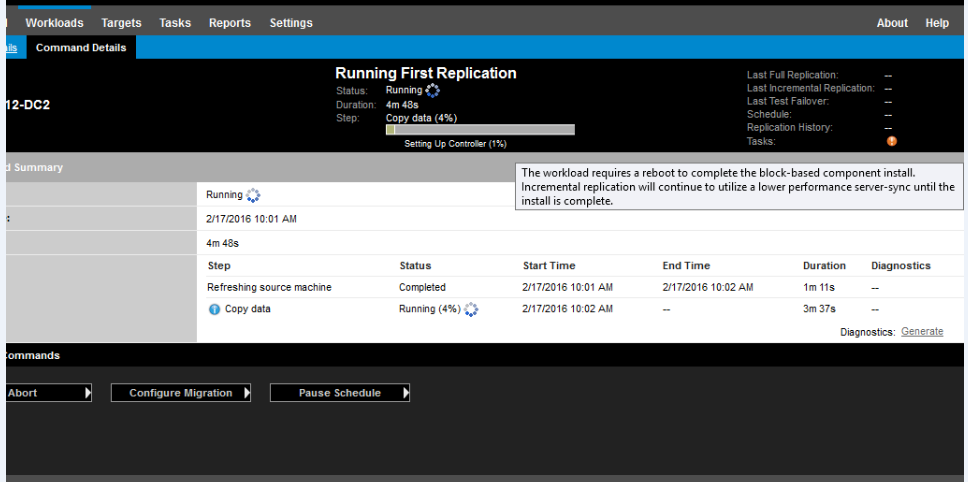This screenshot has height=482, width=968.
Task: Click the blue info icon beside Copy data
Action: tap(214, 309)
